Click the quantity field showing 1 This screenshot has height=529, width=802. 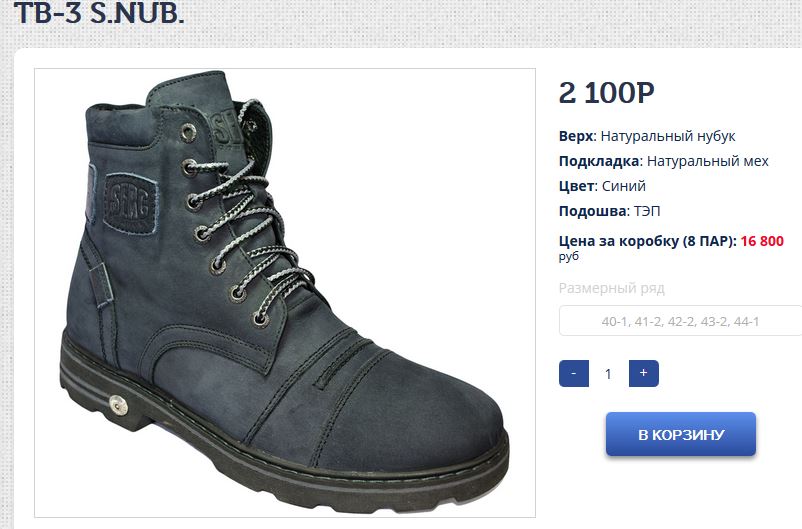point(608,374)
